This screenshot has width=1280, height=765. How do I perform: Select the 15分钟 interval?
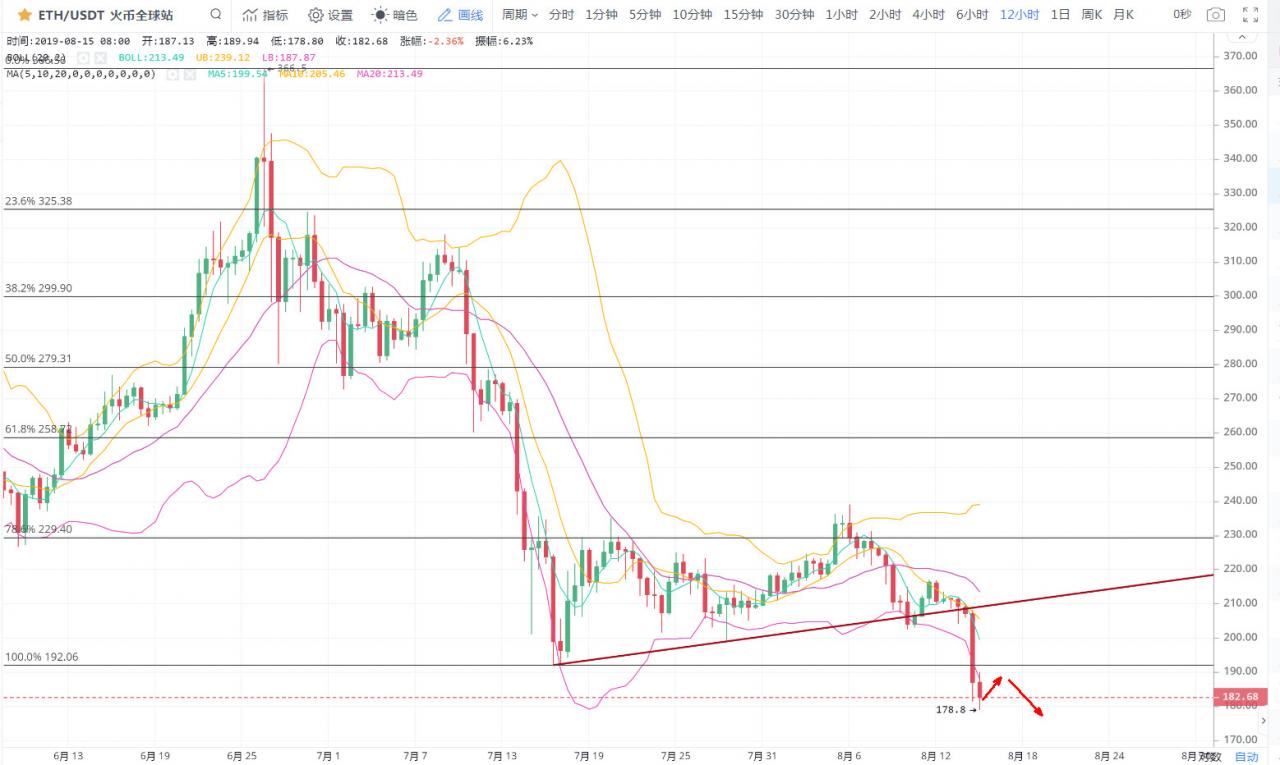pos(743,15)
